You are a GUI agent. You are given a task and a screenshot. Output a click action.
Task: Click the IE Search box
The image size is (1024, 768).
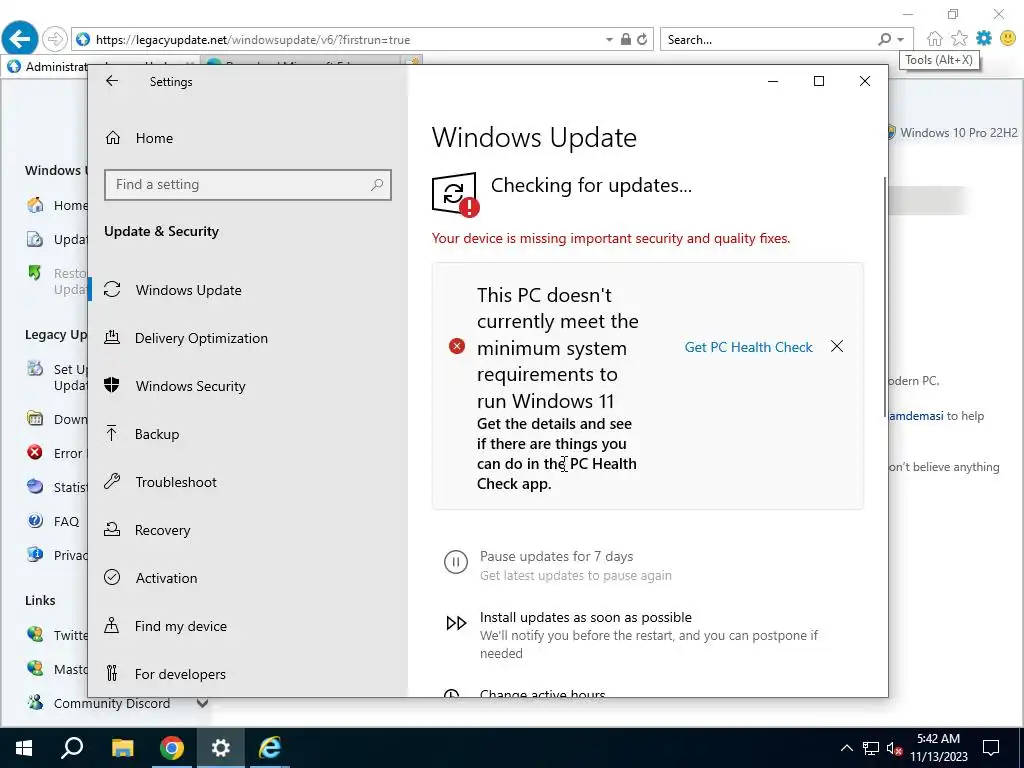767,39
